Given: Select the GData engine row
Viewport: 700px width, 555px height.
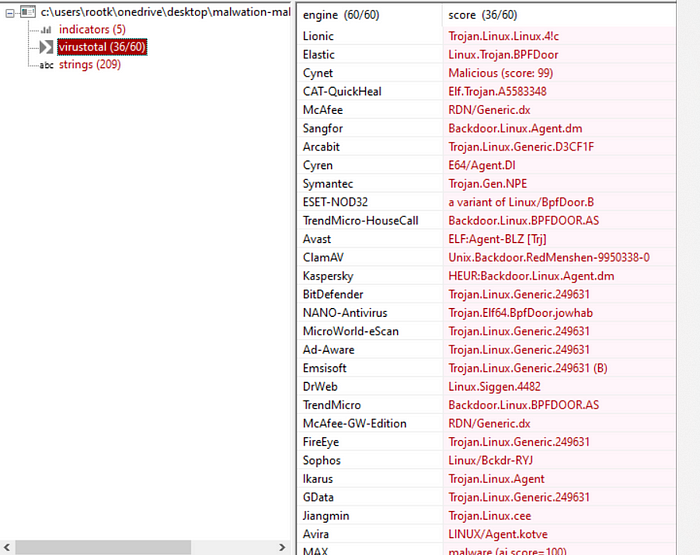Looking at the screenshot, I should (486, 497).
